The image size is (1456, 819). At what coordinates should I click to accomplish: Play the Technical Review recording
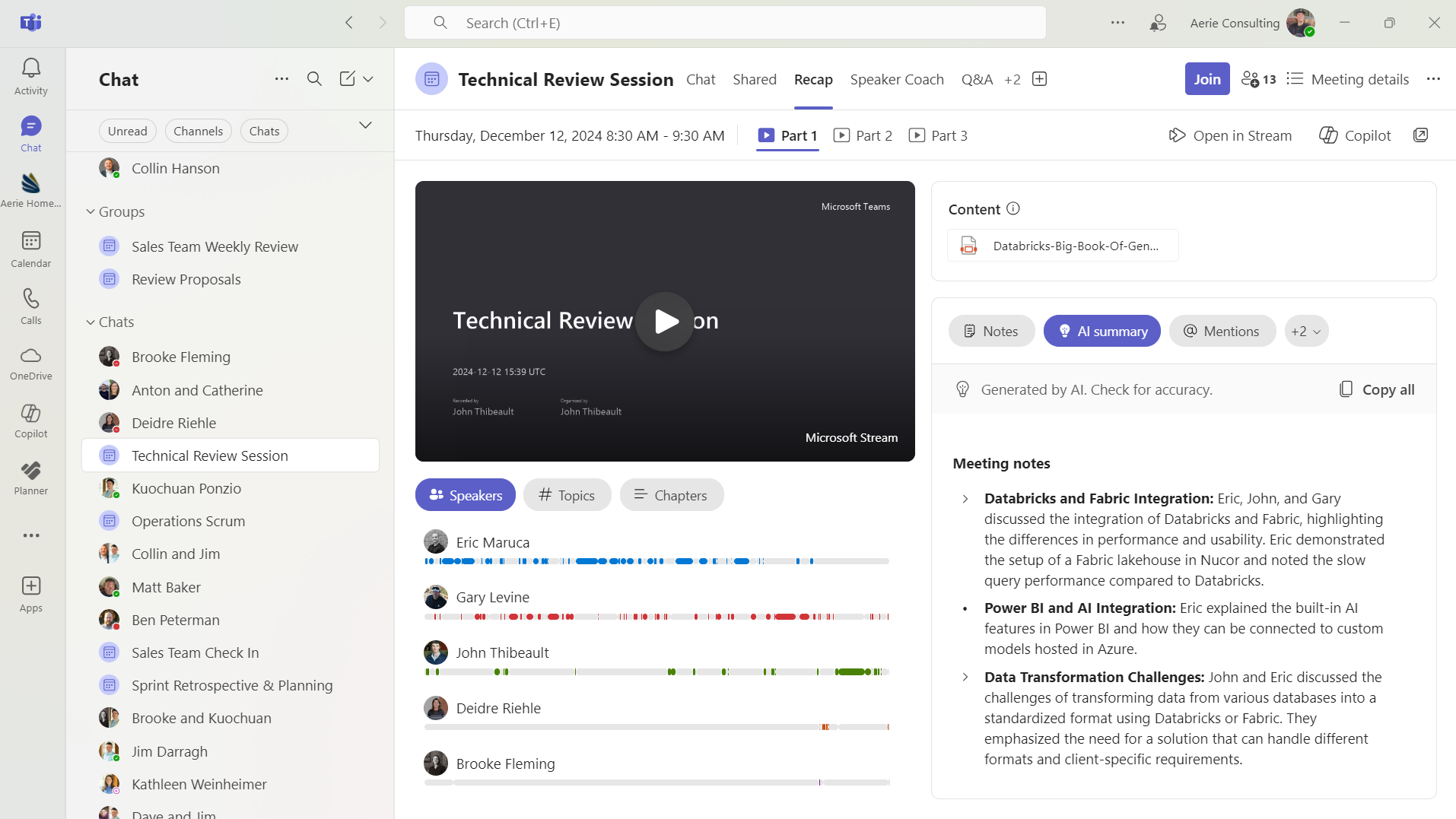665,322
